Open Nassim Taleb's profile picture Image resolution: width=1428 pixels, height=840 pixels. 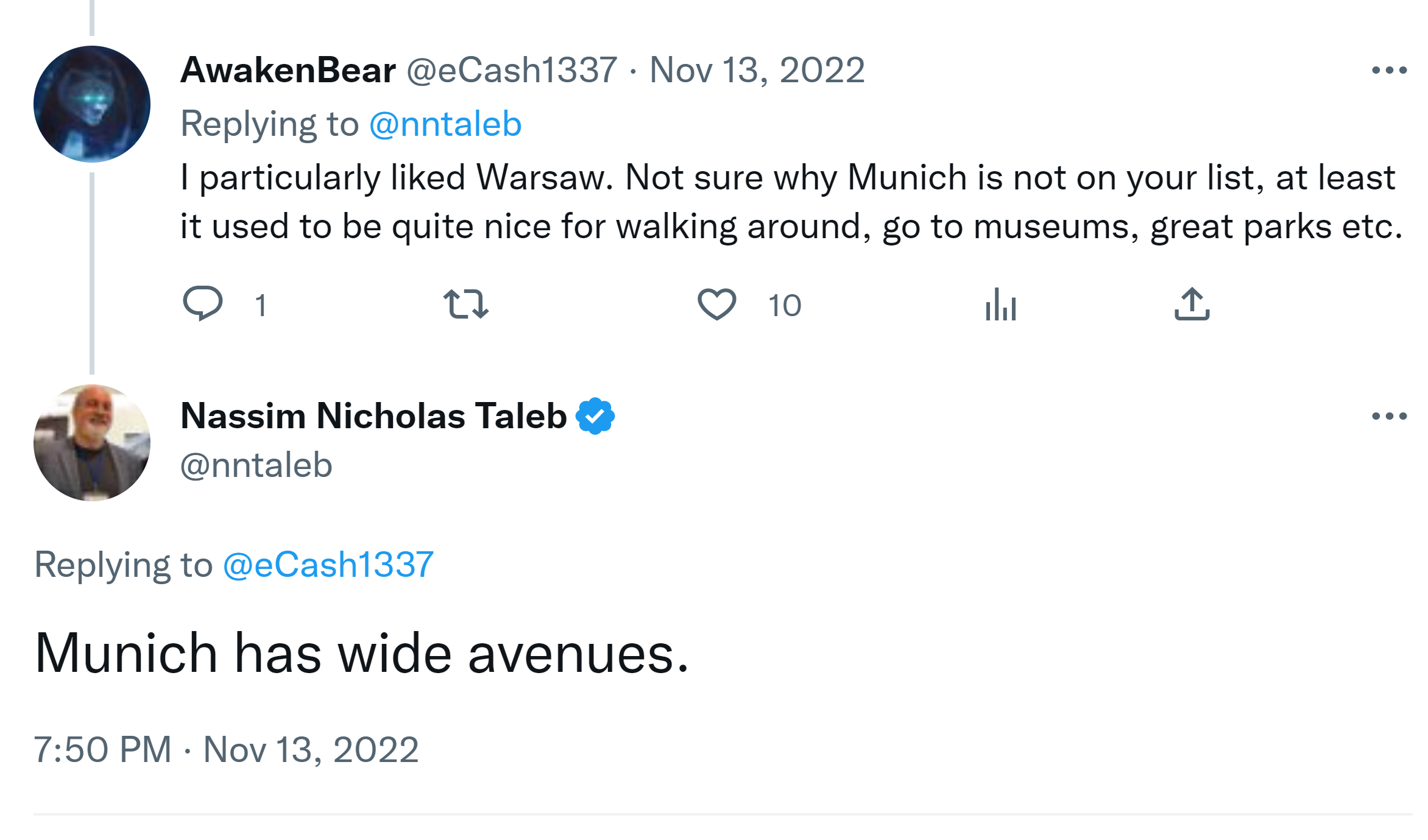tap(92, 443)
